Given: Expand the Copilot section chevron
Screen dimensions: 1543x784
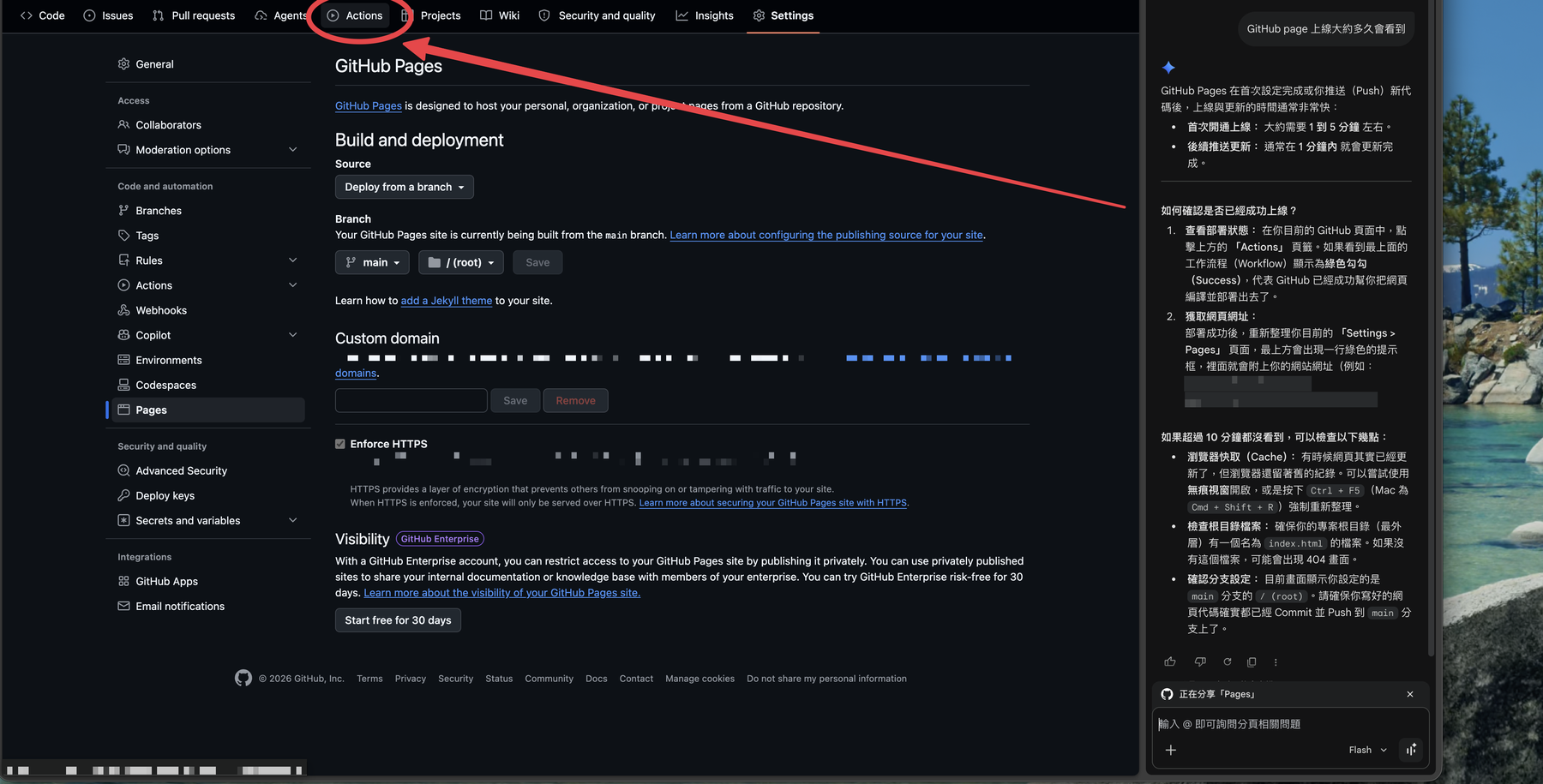Looking at the screenshot, I should click(293, 335).
